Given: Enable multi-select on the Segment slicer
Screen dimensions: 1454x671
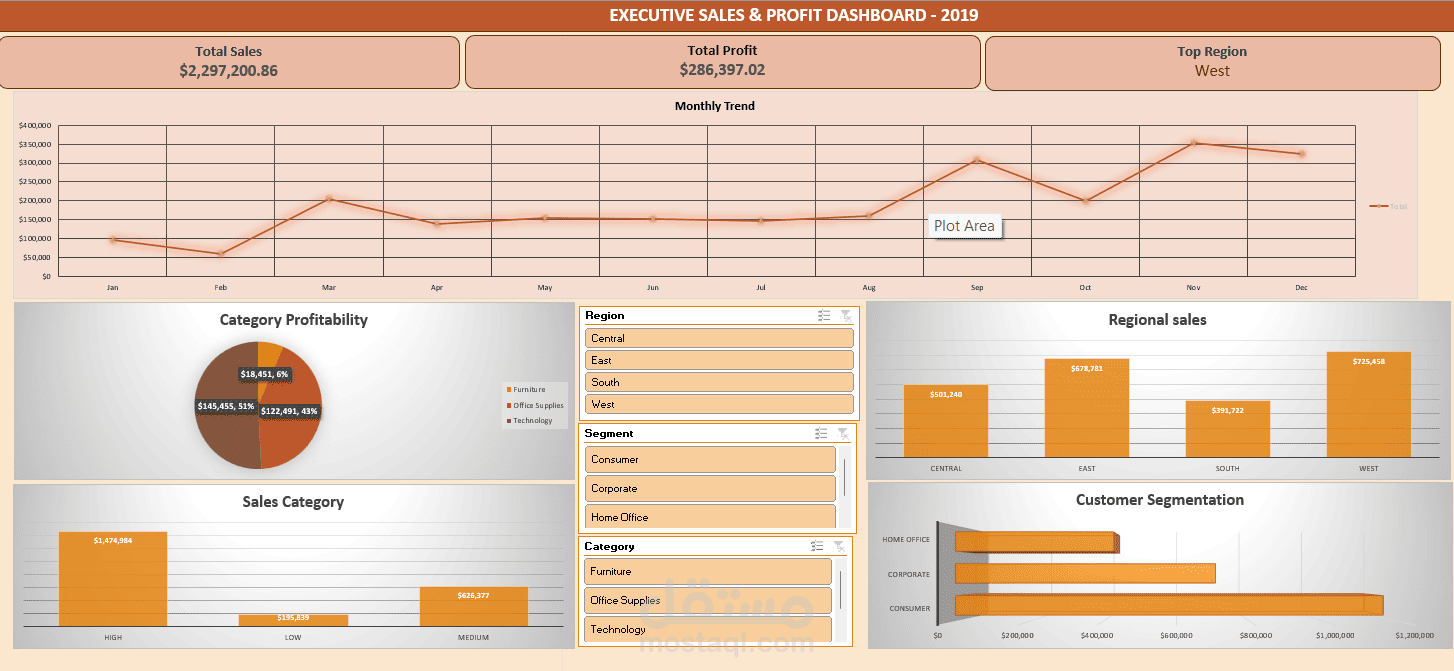Looking at the screenshot, I should 821,433.
